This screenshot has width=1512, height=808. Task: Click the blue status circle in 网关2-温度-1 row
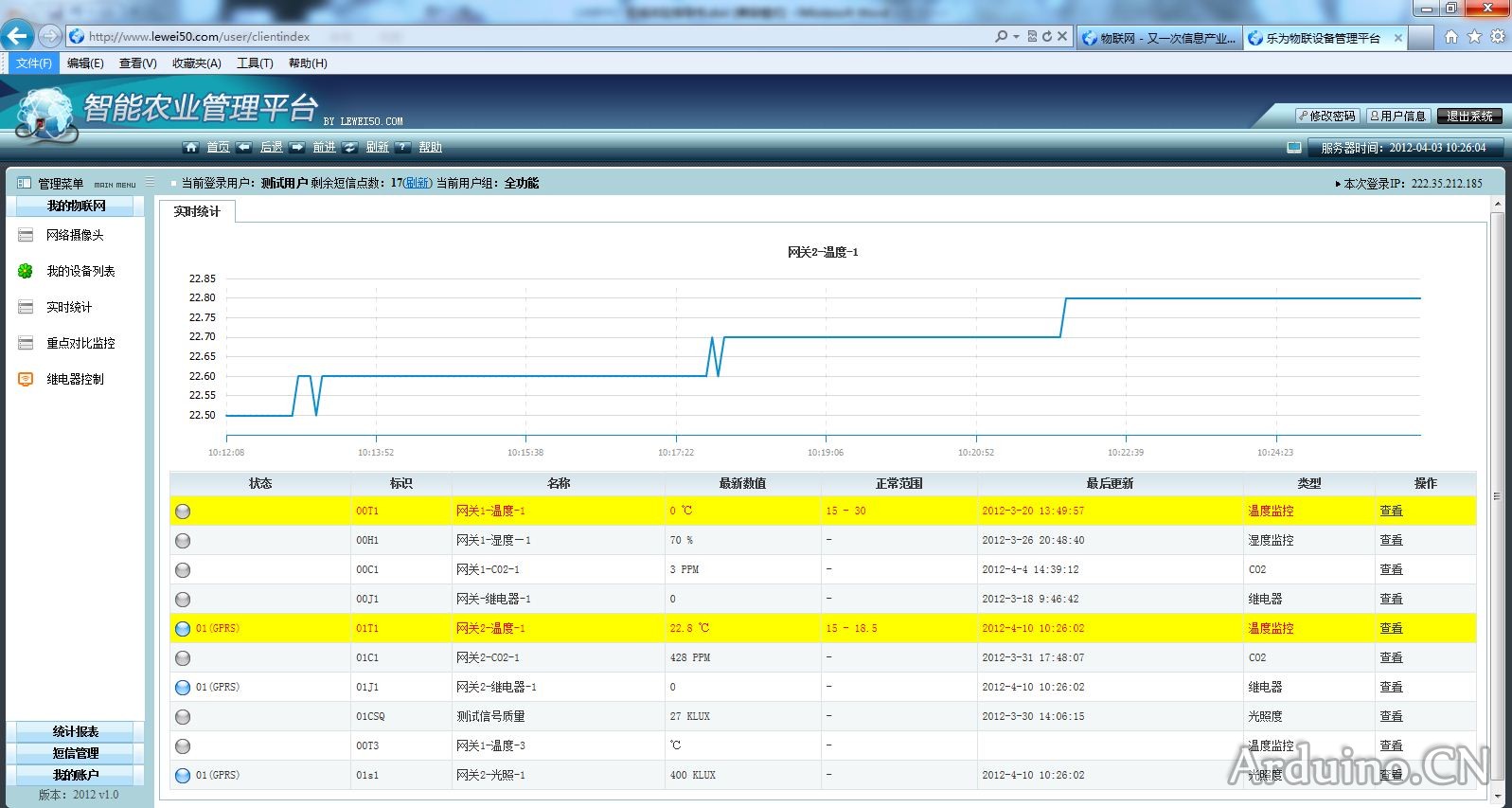click(x=183, y=629)
